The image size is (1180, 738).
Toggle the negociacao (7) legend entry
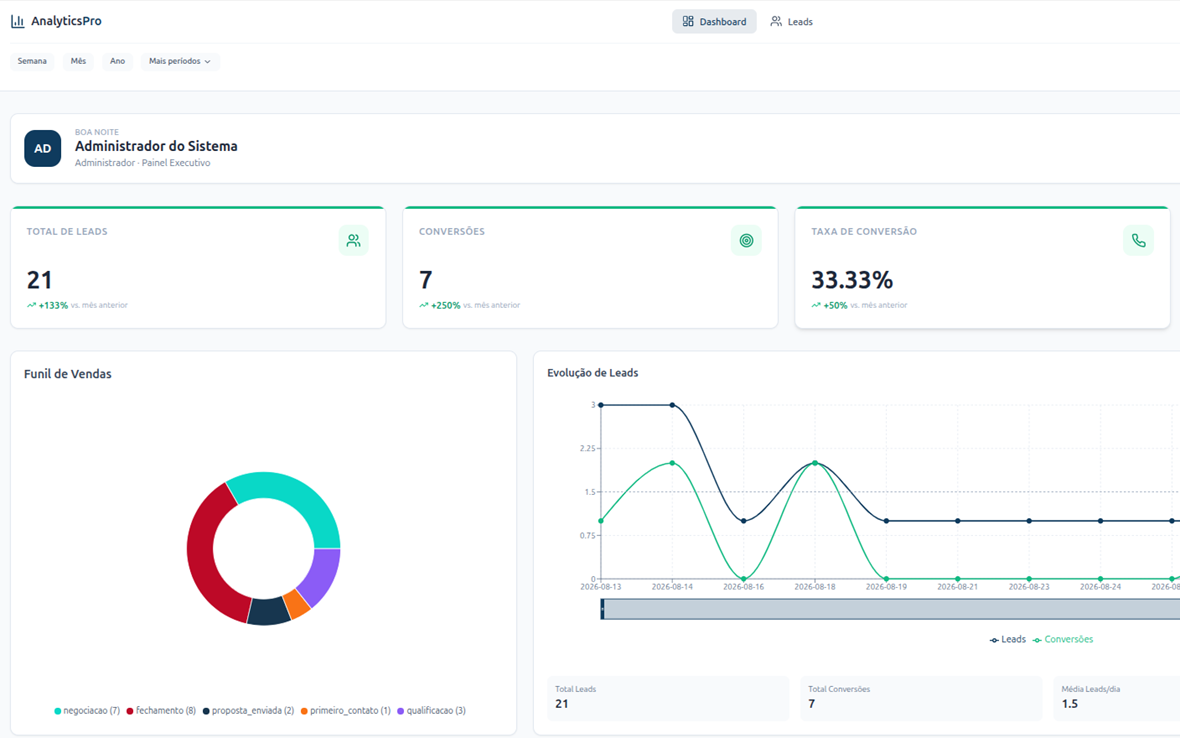click(x=87, y=711)
